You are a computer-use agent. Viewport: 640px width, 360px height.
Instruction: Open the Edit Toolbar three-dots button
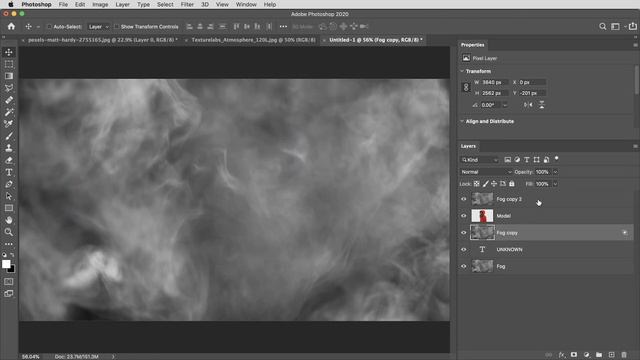[x=9, y=244]
